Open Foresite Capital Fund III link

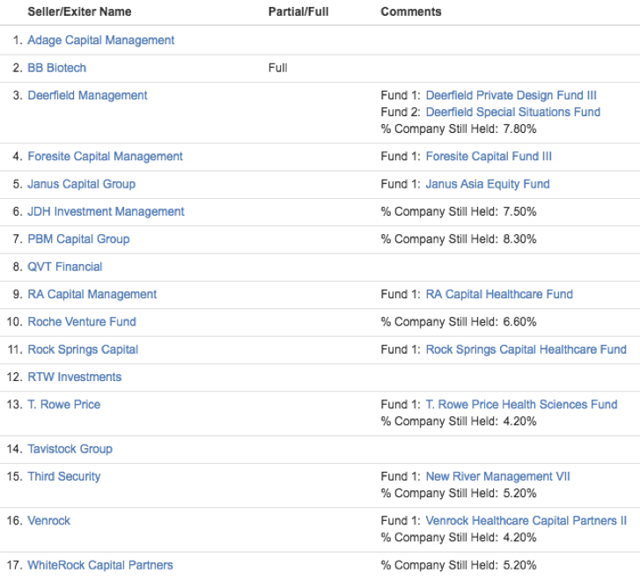pos(489,156)
